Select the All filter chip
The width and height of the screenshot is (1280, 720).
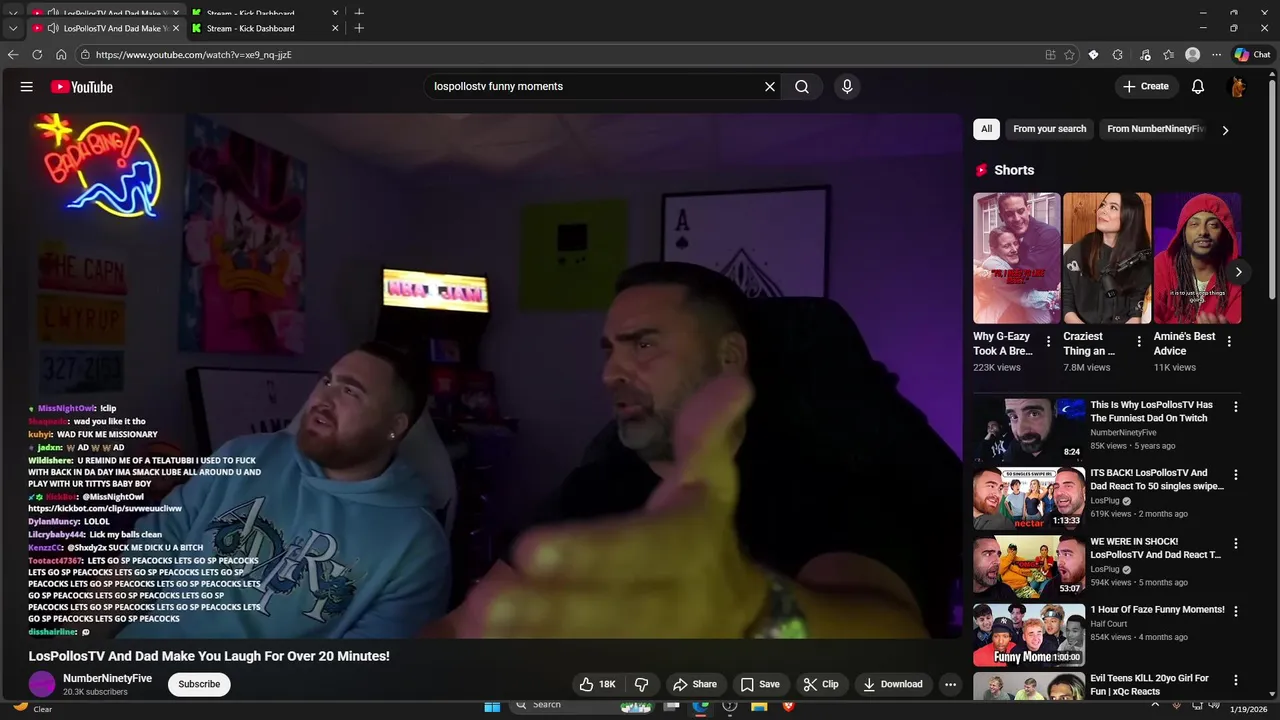click(986, 129)
